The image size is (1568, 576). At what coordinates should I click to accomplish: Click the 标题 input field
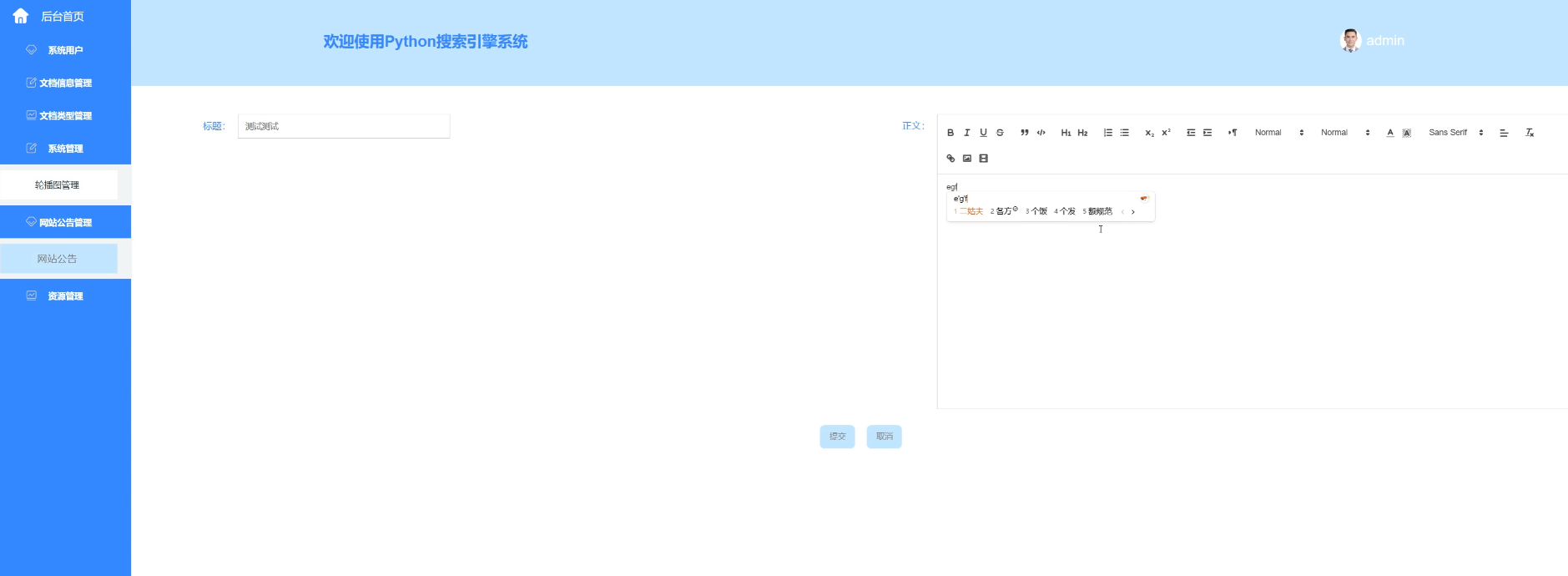(x=344, y=126)
